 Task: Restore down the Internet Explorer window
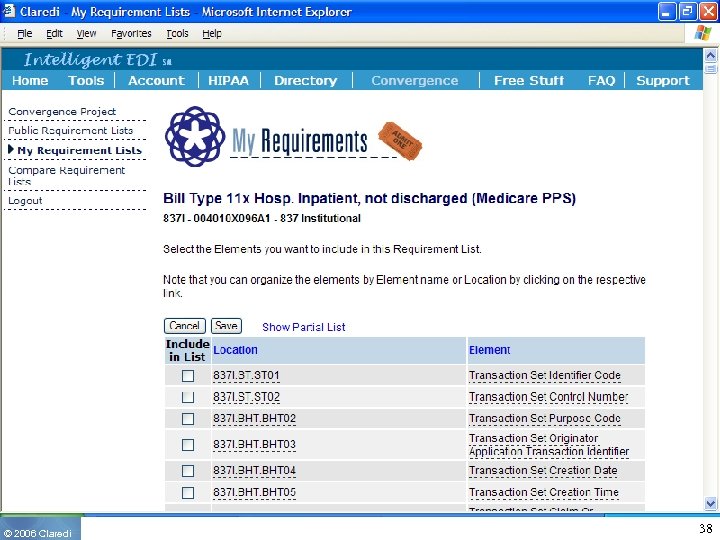687,11
